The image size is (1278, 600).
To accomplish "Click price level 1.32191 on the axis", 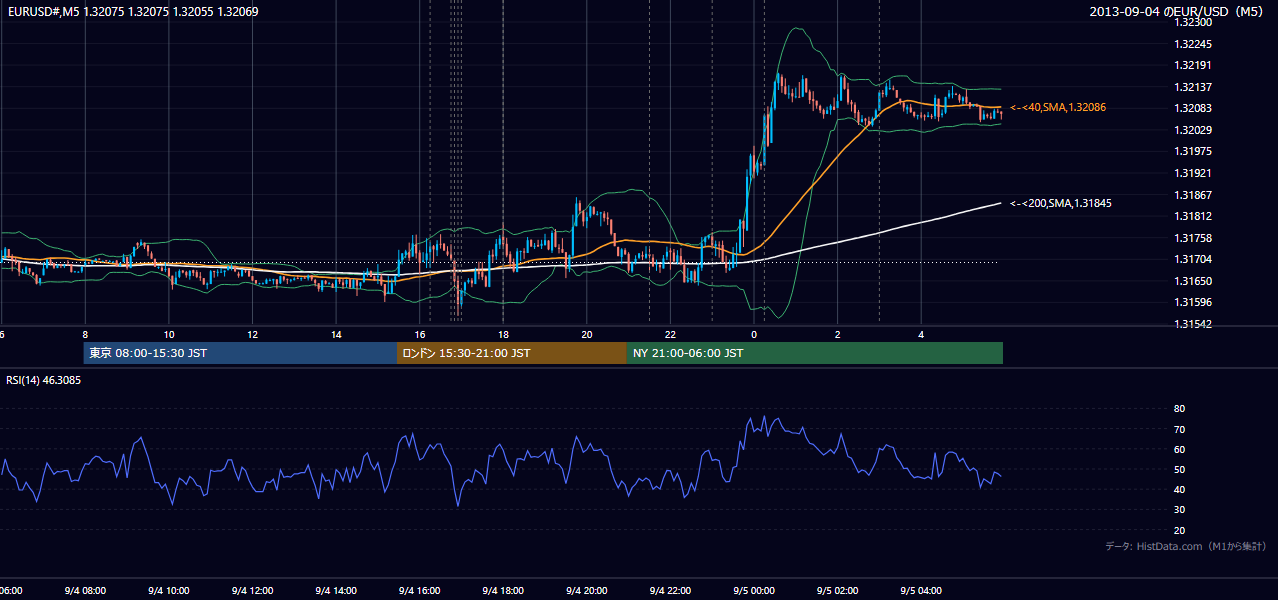I will 1192,65.
